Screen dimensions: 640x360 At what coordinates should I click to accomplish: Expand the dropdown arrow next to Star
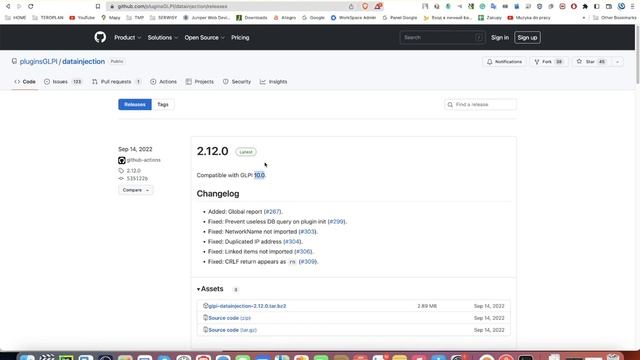pyautogui.click(x=618, y=62)
